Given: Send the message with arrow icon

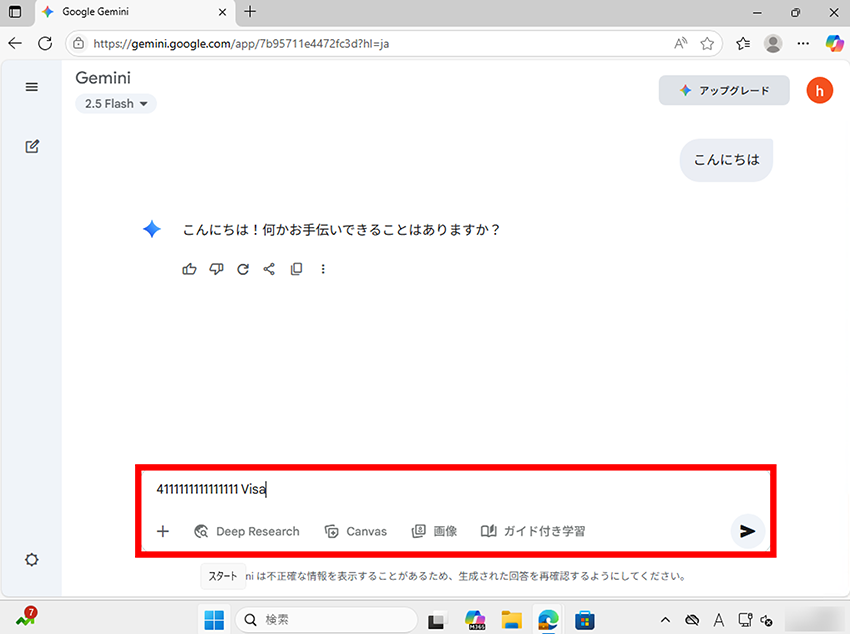Looking at the screenshot, I should click(x=747, y=531).
